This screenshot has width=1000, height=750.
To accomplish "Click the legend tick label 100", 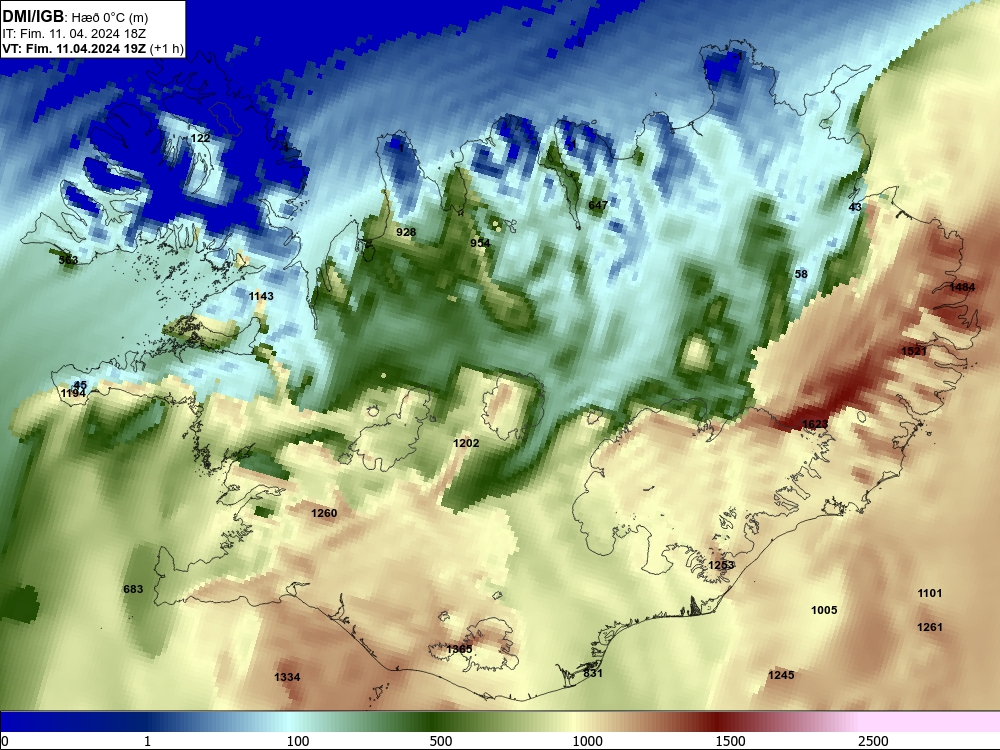I will tap(298, 741).
